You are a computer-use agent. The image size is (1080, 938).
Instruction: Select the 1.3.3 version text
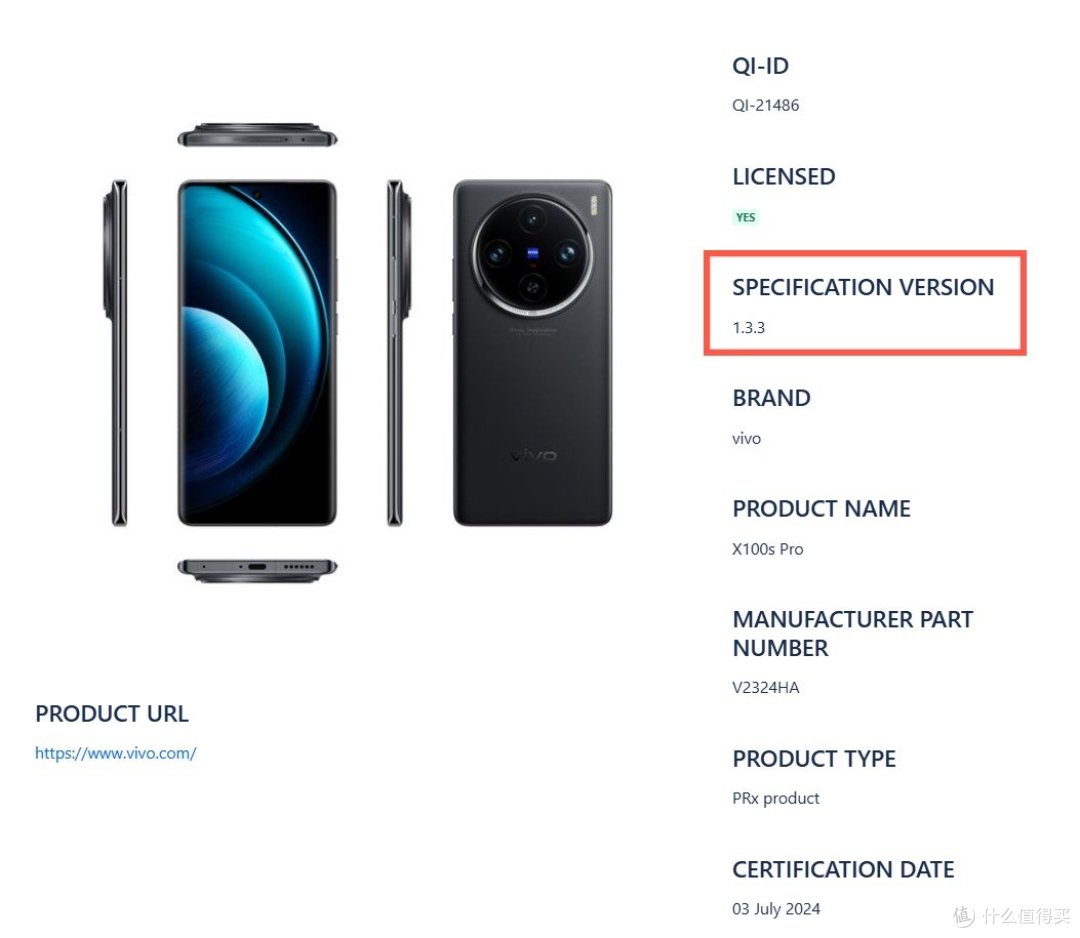[x=748, y=327]
